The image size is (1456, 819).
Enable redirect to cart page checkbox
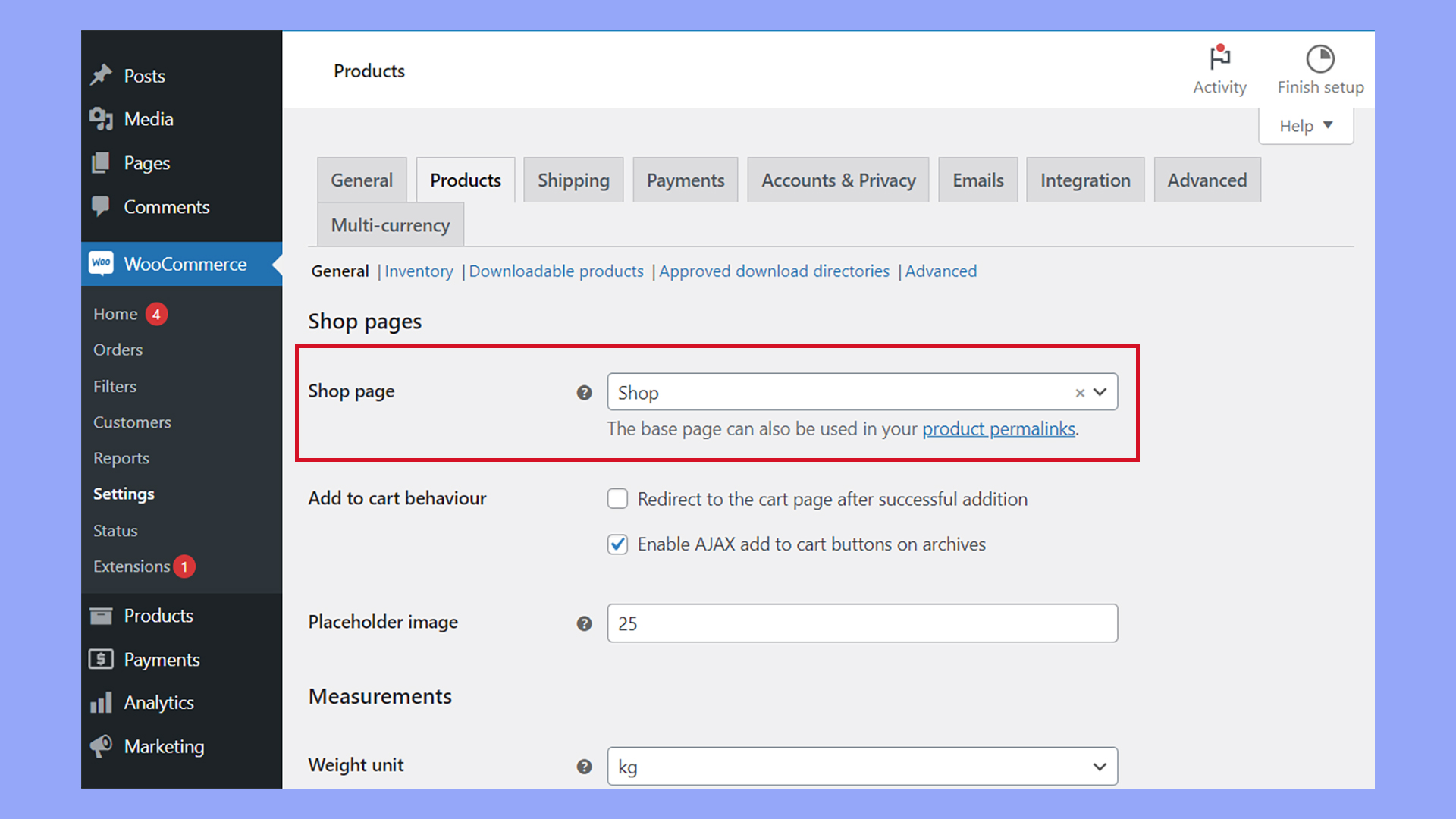pyautogui.click(x=617, y=498)
